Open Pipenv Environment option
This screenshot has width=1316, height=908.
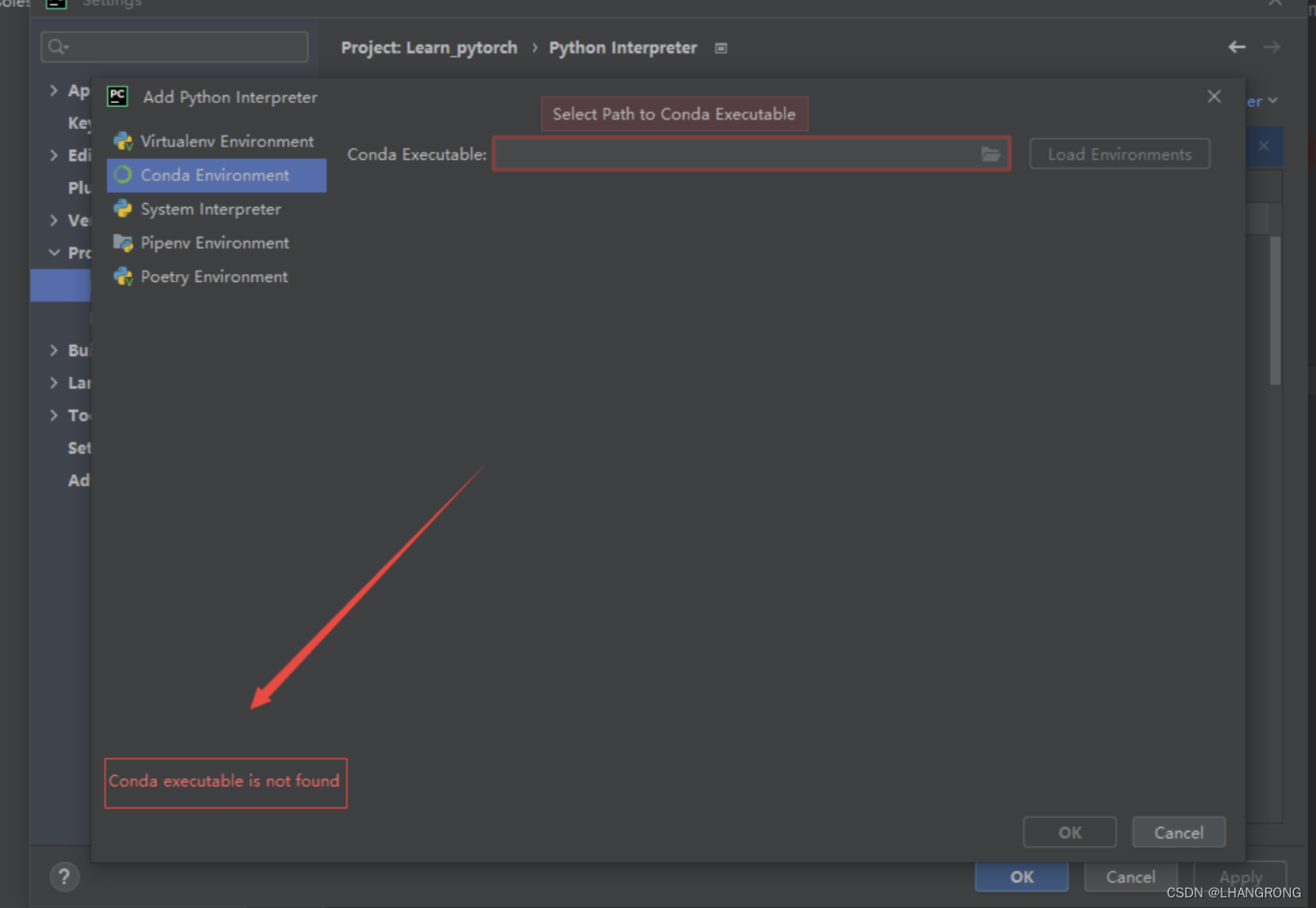pos(217,243)
